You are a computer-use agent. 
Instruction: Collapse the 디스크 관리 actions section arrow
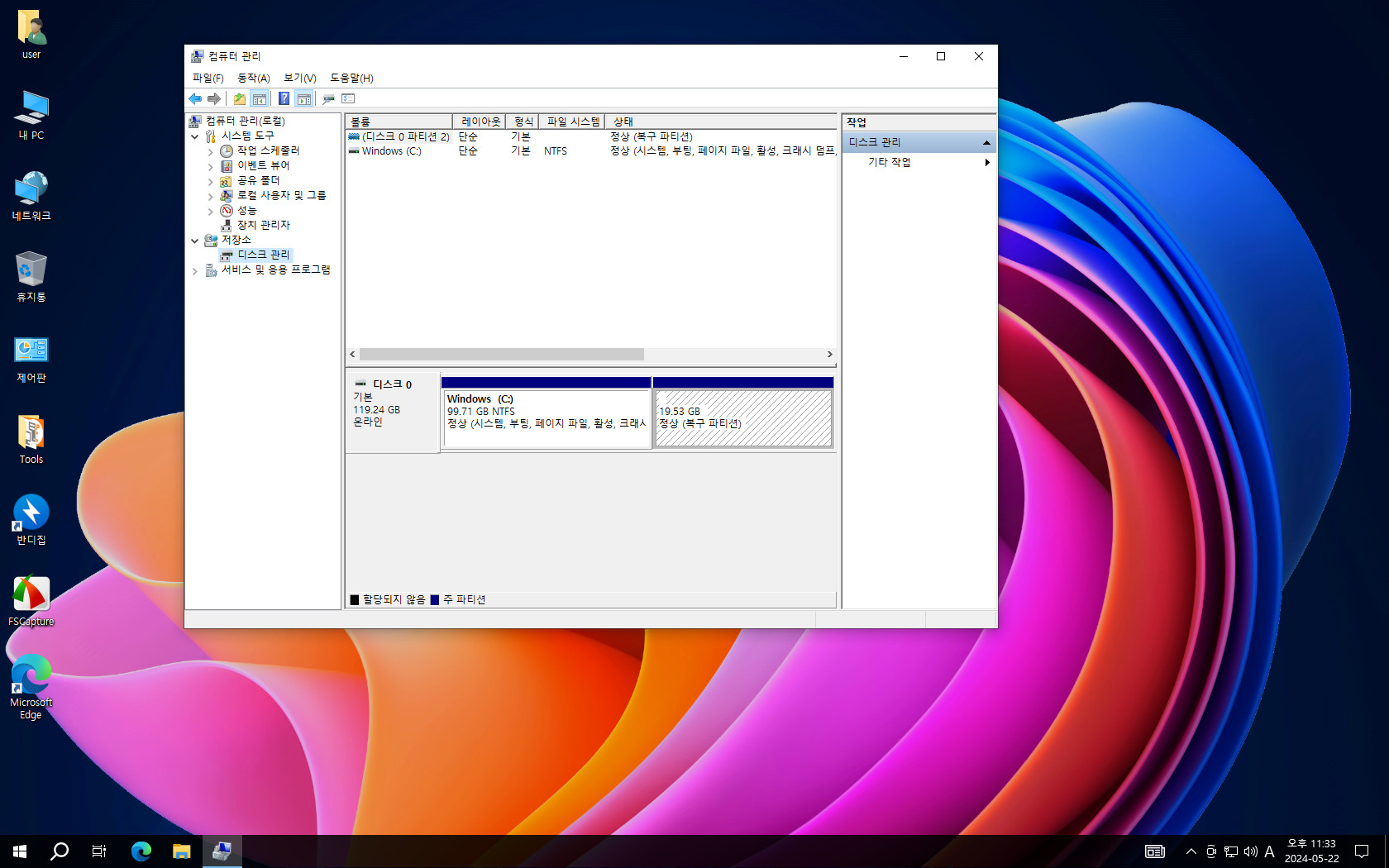(x=986, y=142)
